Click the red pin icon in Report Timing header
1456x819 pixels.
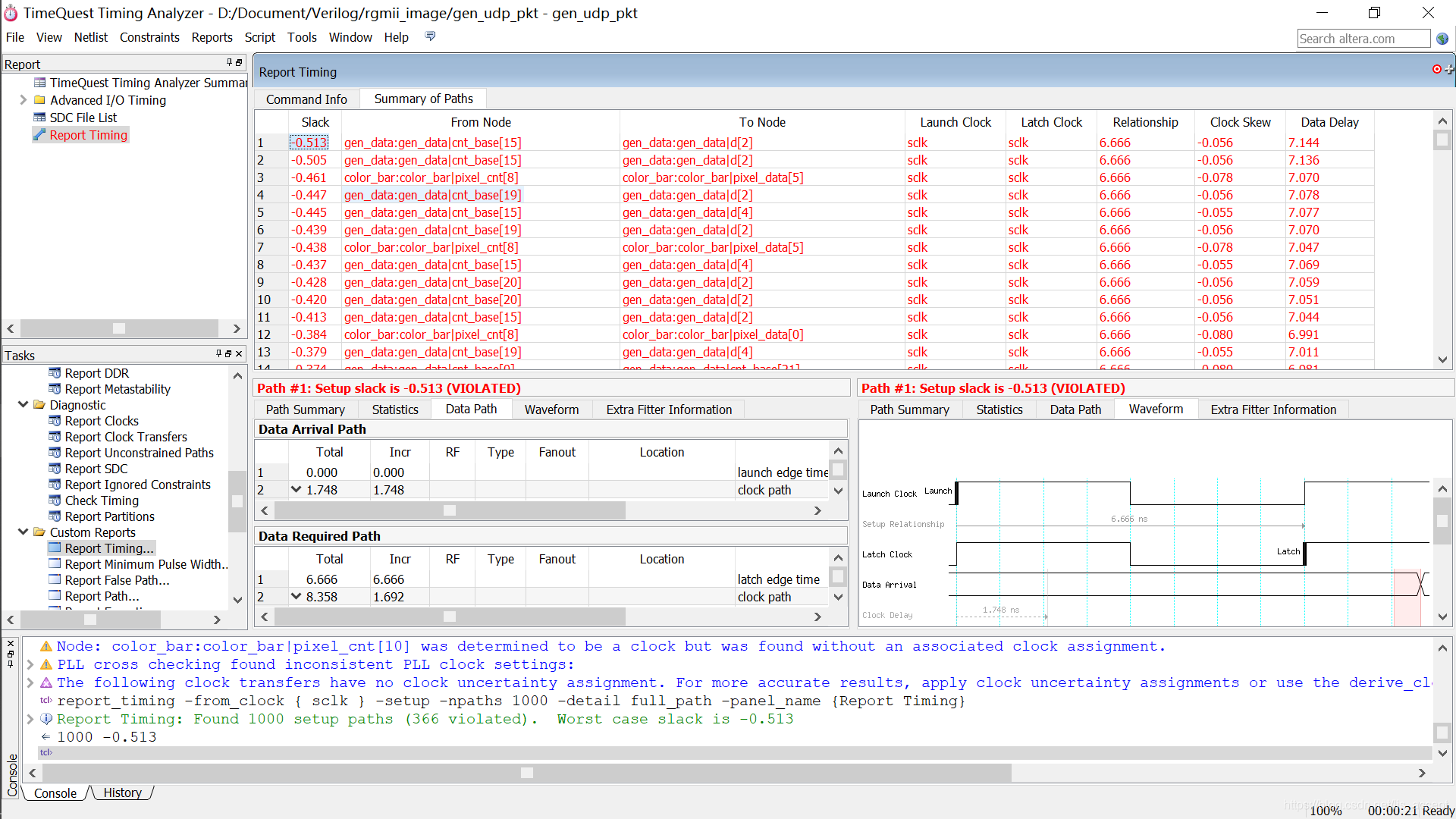[1437, 69]
